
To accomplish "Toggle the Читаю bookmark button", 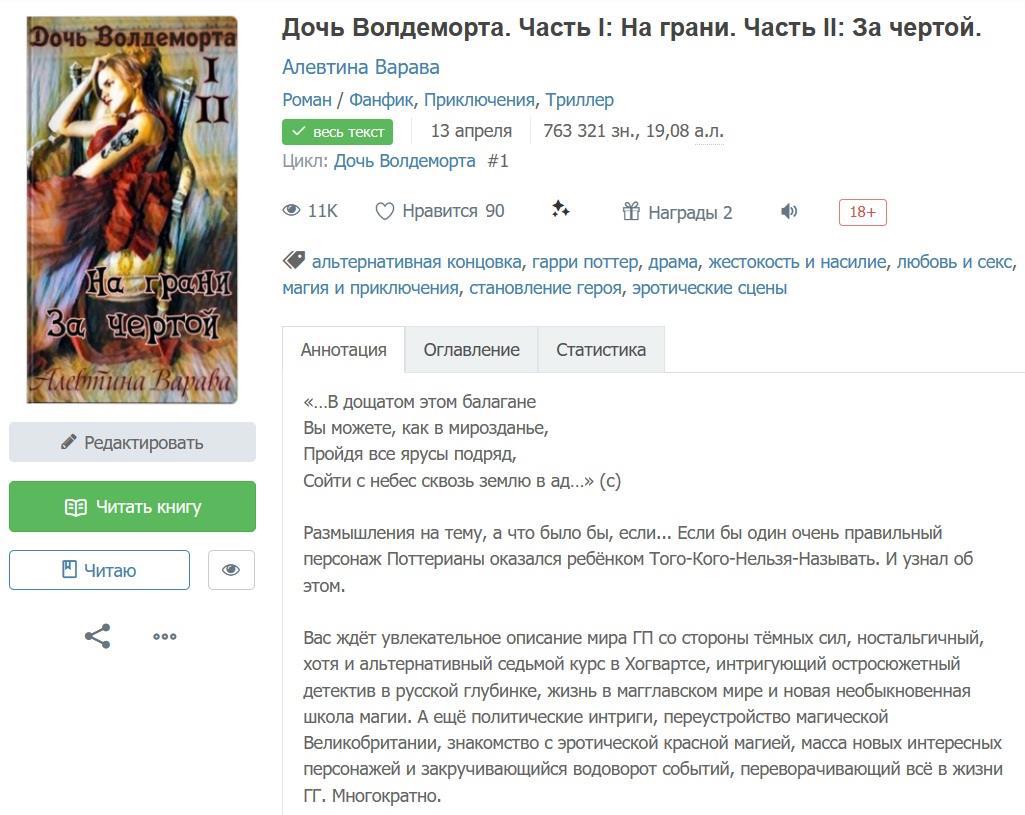I will [99, 570].
